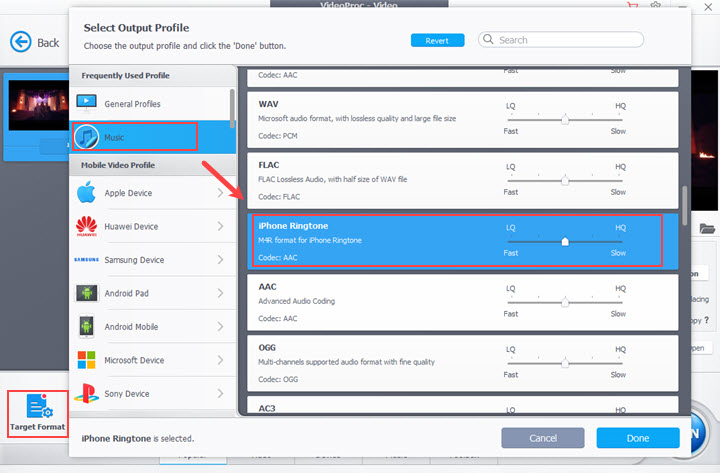This screenshot has height=474, width=720.
Task: Click the search magnifier icon
Action: click(x=489, y=40)
